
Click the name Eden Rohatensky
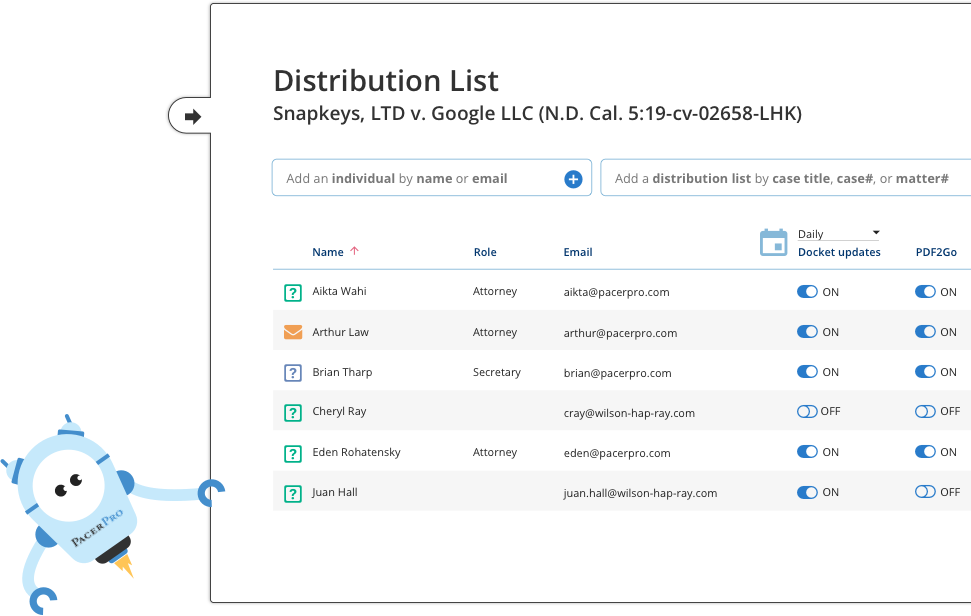pos(357,452)
